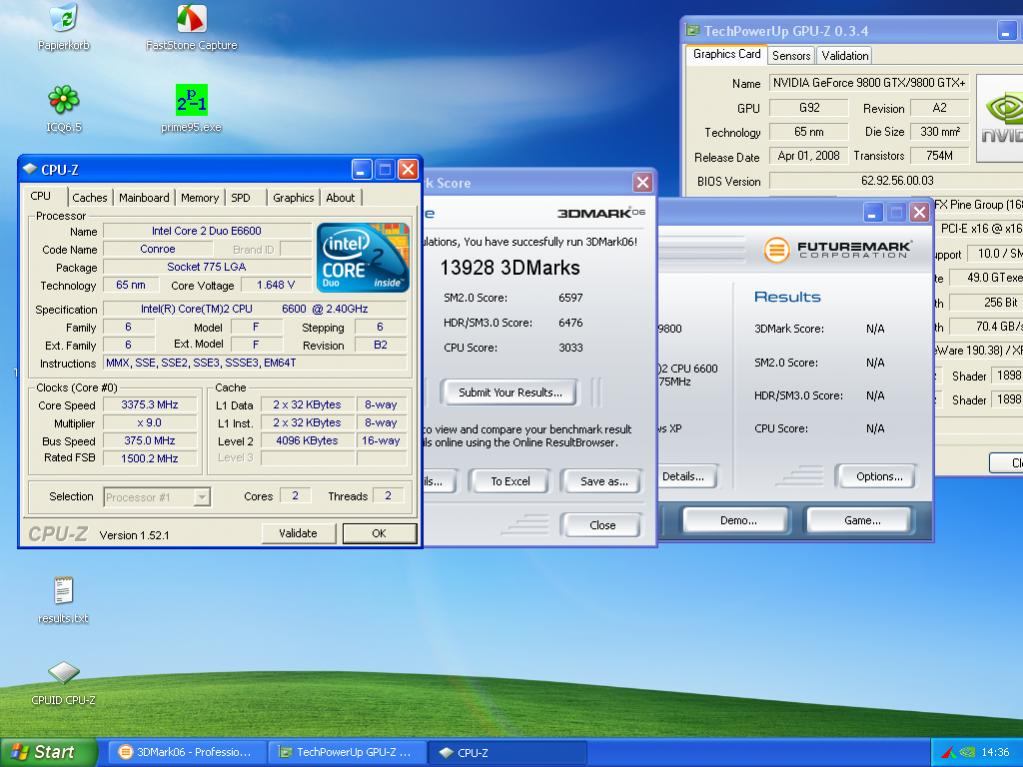
Task: Click the Instructions value MMX, SSE list
Action: pos(255,363)
